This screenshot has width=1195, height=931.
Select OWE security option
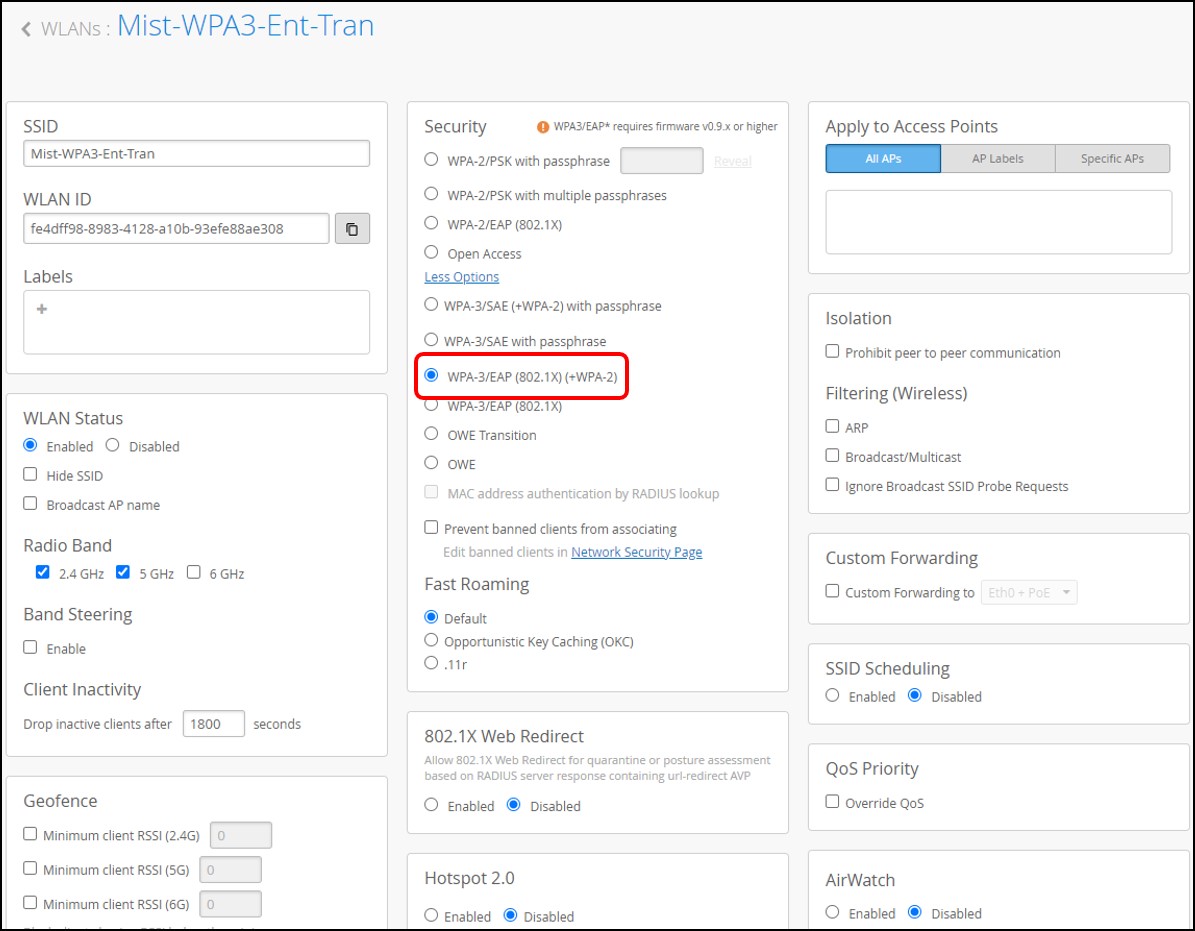click(431, 462)
